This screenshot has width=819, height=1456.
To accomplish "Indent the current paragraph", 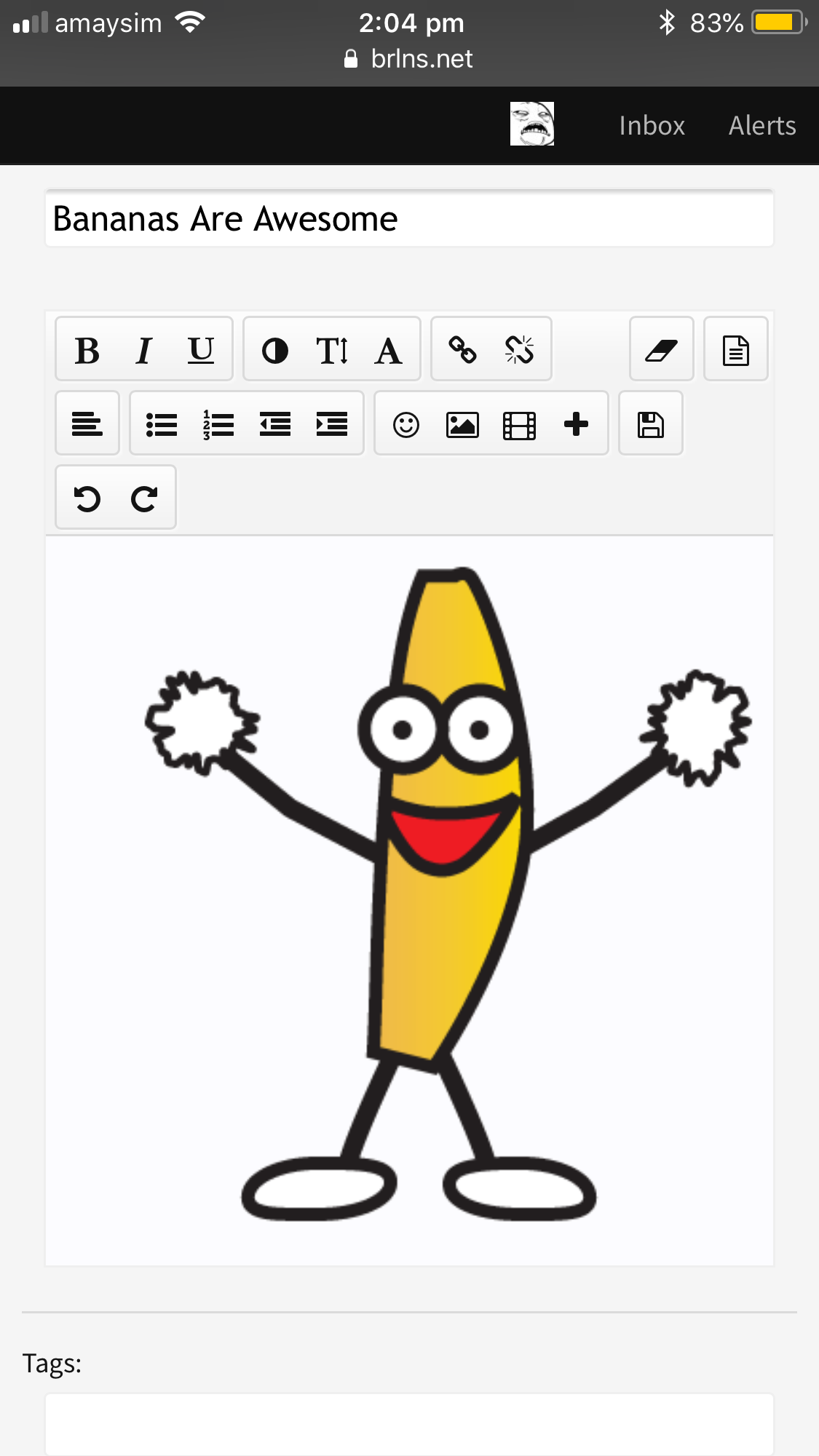I will 332,424.
